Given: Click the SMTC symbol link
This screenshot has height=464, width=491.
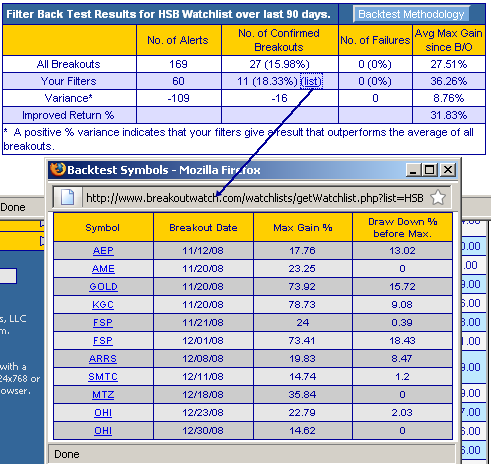Looking at the screenshot, I should (103, 377).
